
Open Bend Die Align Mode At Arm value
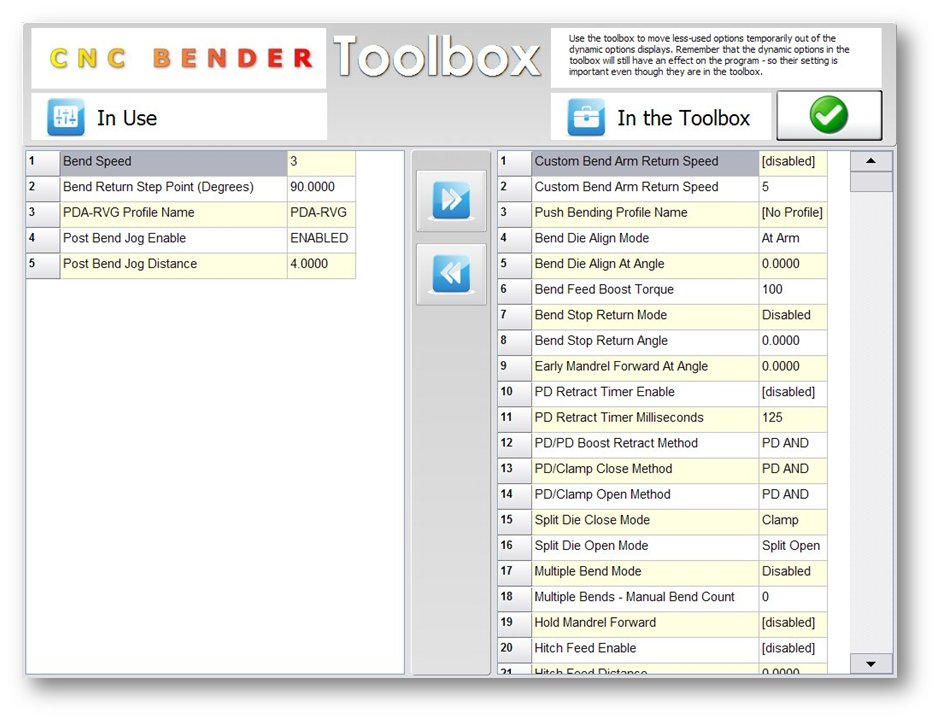792,239
